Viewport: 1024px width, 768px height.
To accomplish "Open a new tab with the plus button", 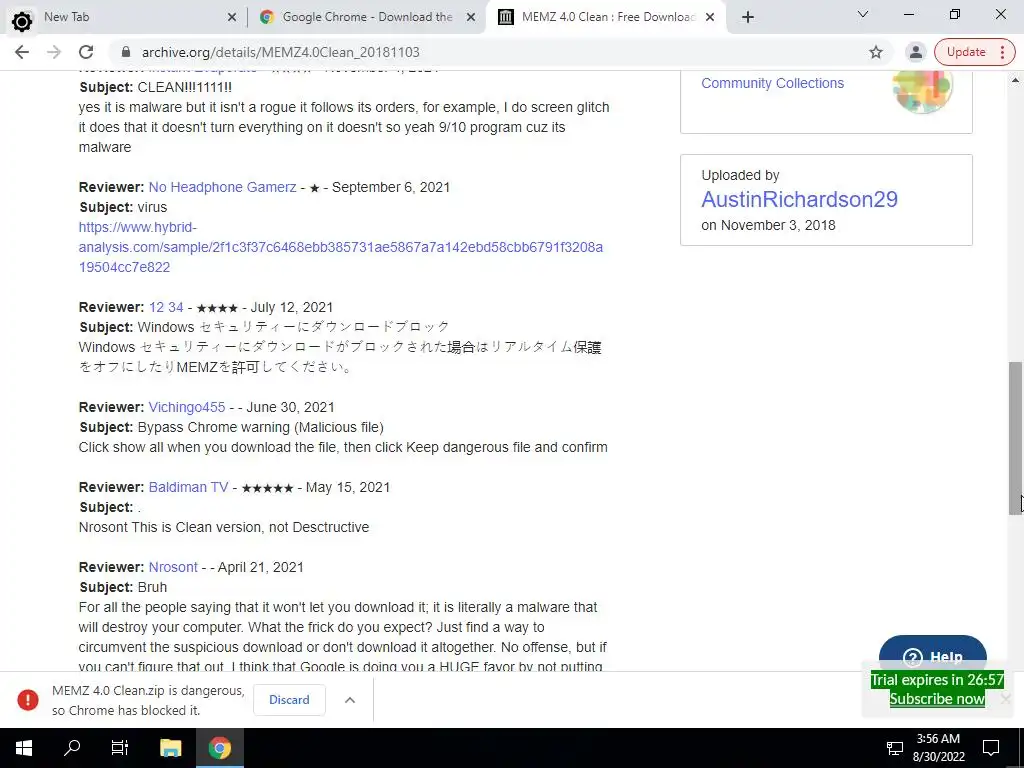I will pos(748,18).
